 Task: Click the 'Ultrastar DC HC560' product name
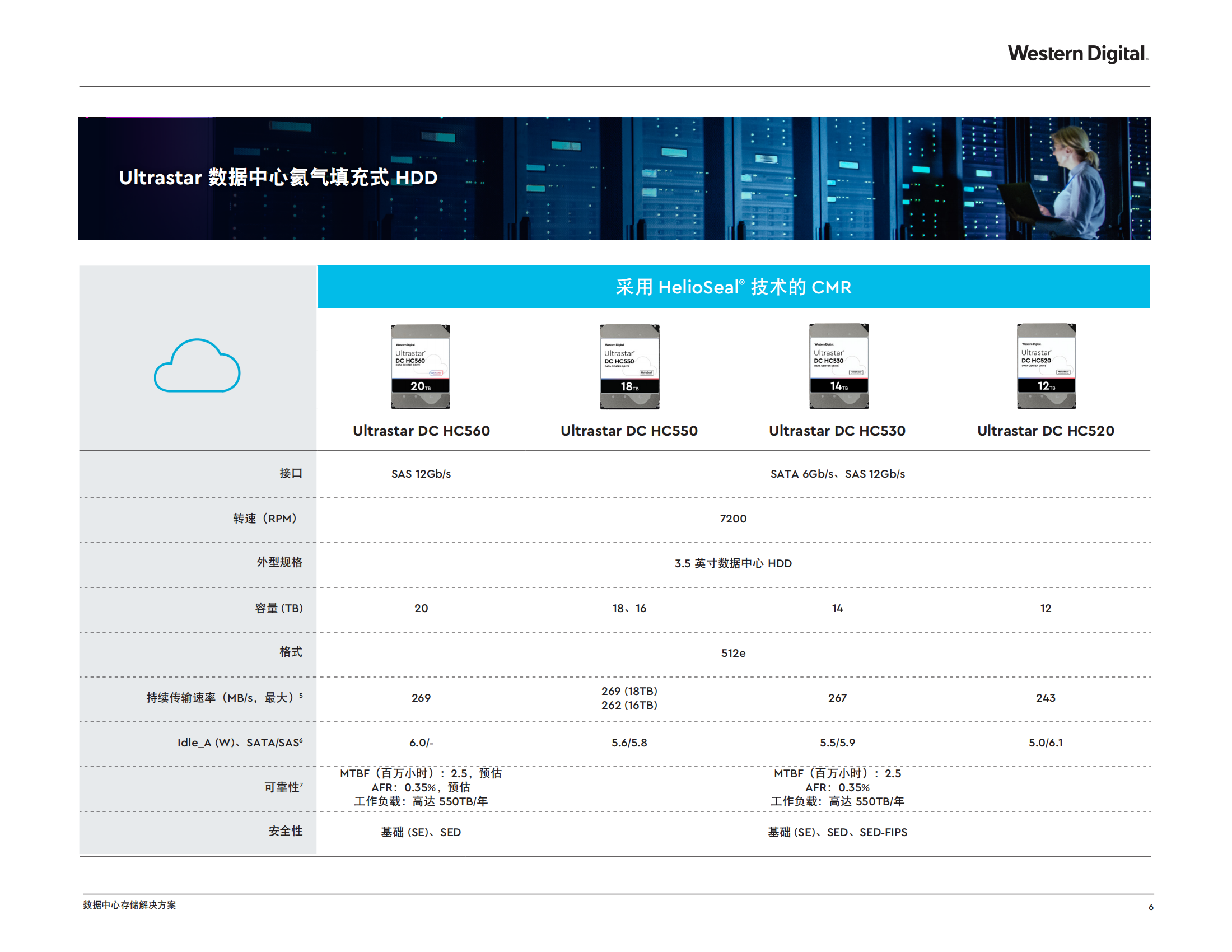tap(421, 431)
